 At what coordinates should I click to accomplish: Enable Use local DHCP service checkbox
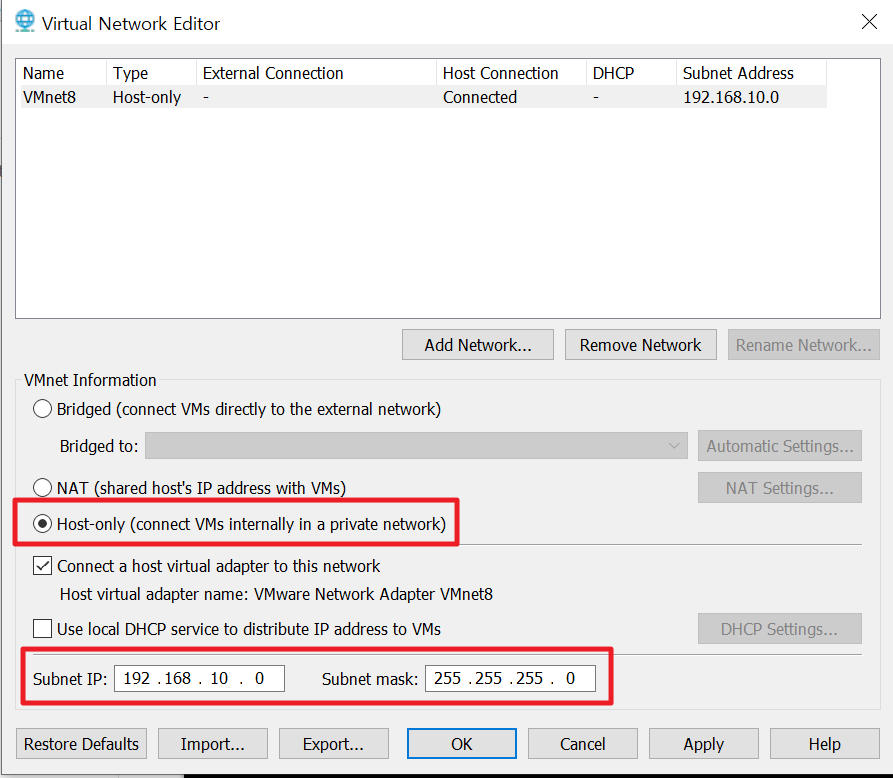click(x=43, y=629)
